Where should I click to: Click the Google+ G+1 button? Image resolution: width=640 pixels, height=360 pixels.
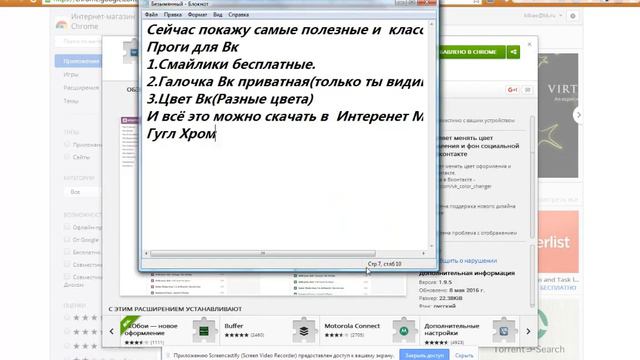[x=512, y=90]
